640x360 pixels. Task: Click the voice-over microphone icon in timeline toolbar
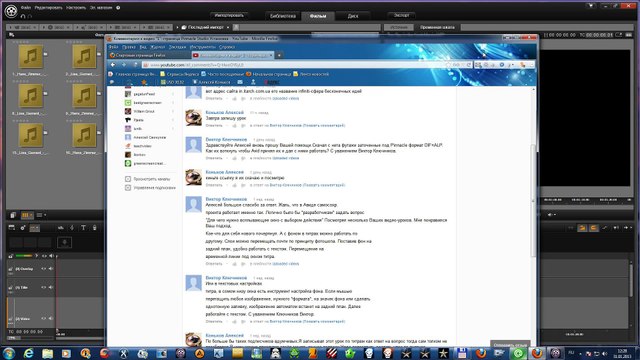pyautogui.click(x=94, y=228)
